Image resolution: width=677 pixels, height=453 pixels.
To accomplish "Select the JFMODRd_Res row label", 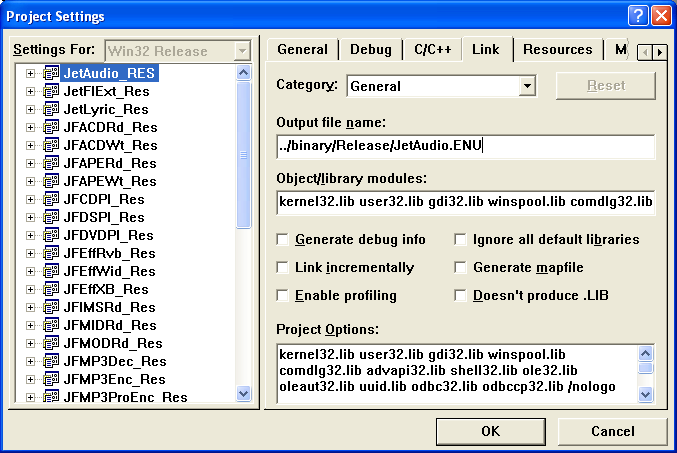I will (x=113, y=343).
